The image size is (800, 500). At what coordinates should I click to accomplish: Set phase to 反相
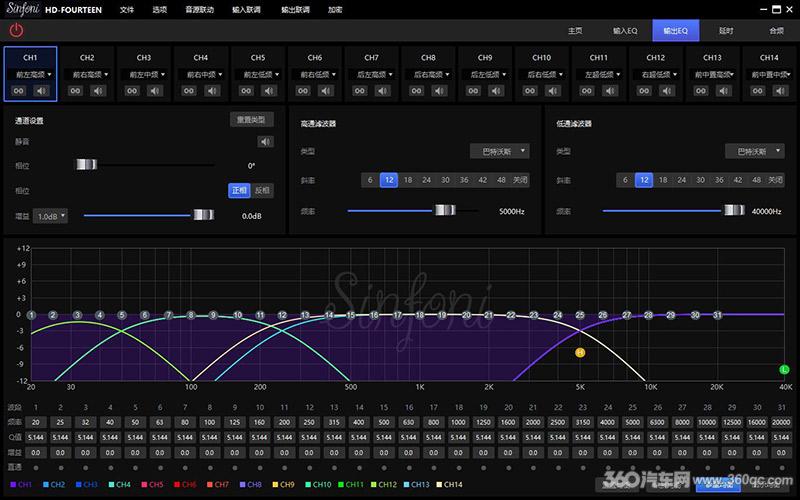click(x=262, y=190)
